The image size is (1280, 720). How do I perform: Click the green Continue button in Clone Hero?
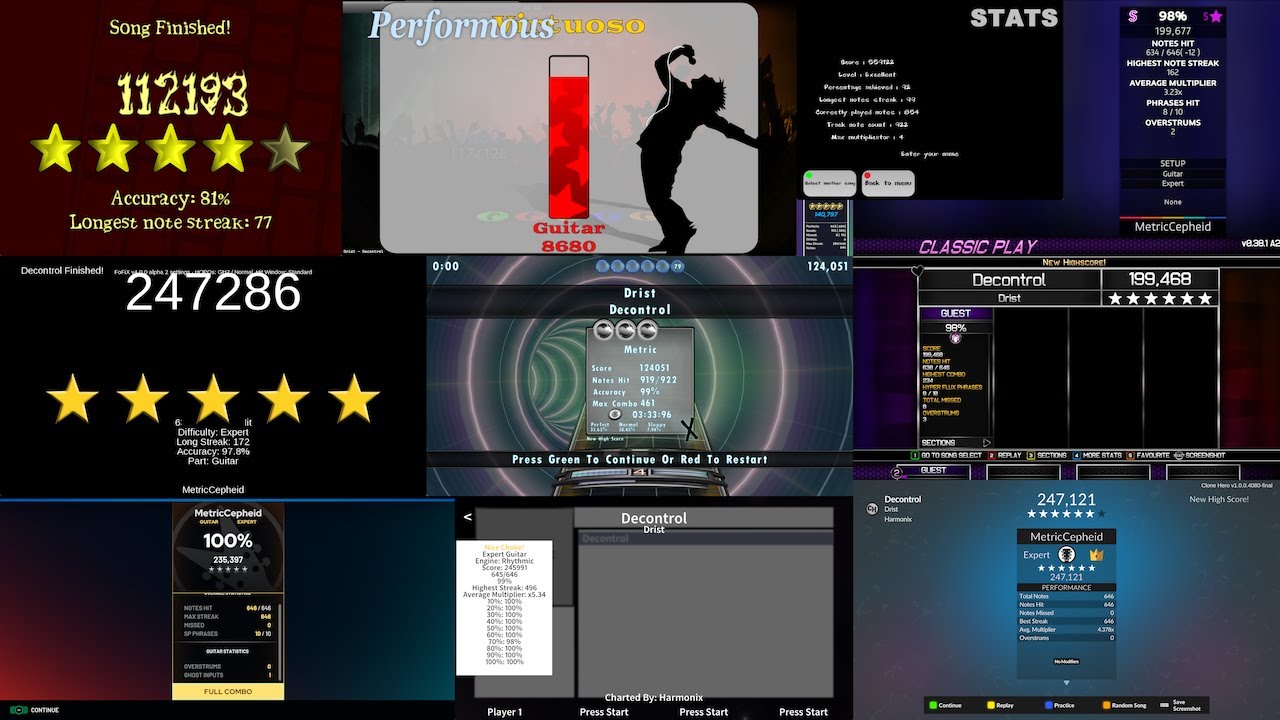(x=943, y=705)
